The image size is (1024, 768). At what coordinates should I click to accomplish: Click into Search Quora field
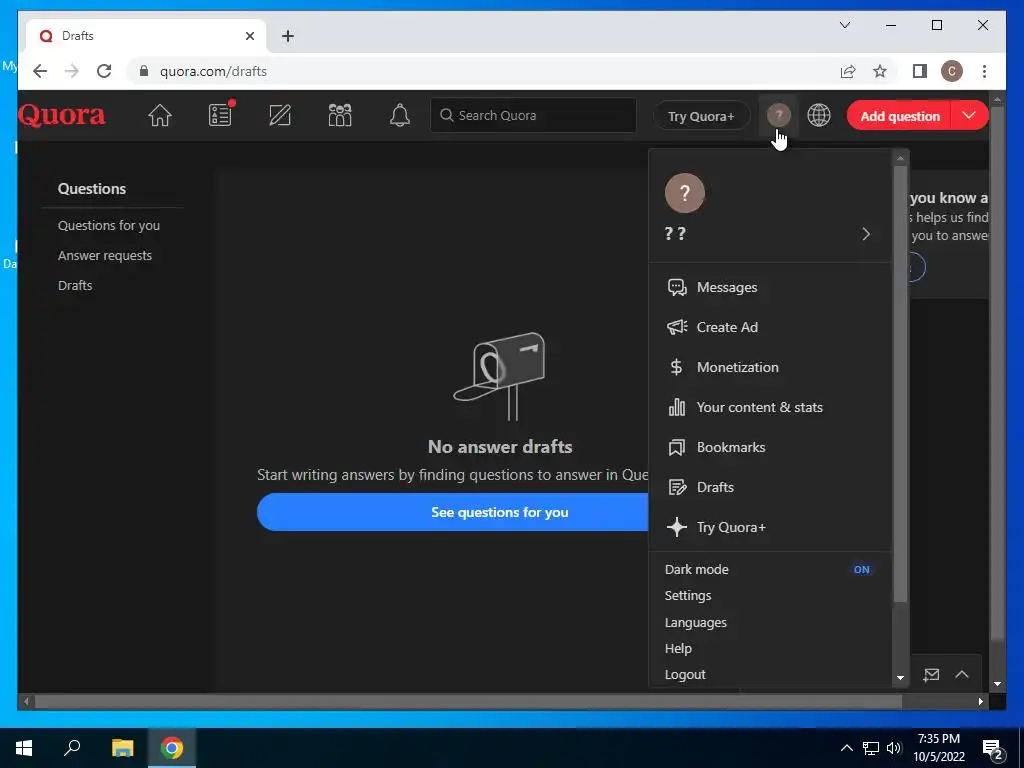click(x=533, y=116)
